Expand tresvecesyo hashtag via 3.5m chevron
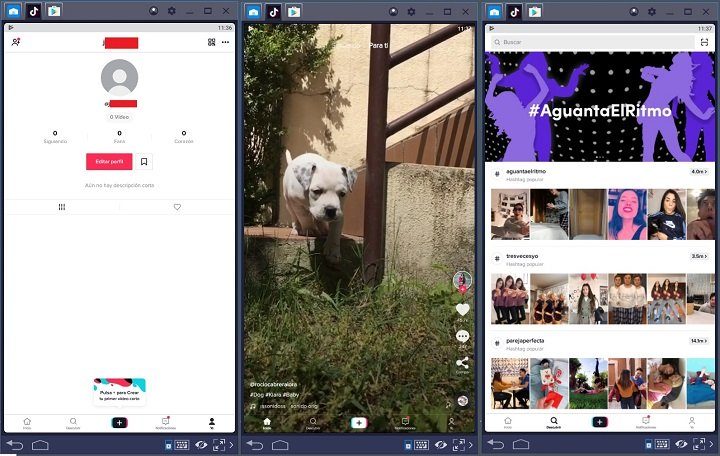Image resolution: width=720 pixels, height=456 pixels. click(x=699, y=256)
